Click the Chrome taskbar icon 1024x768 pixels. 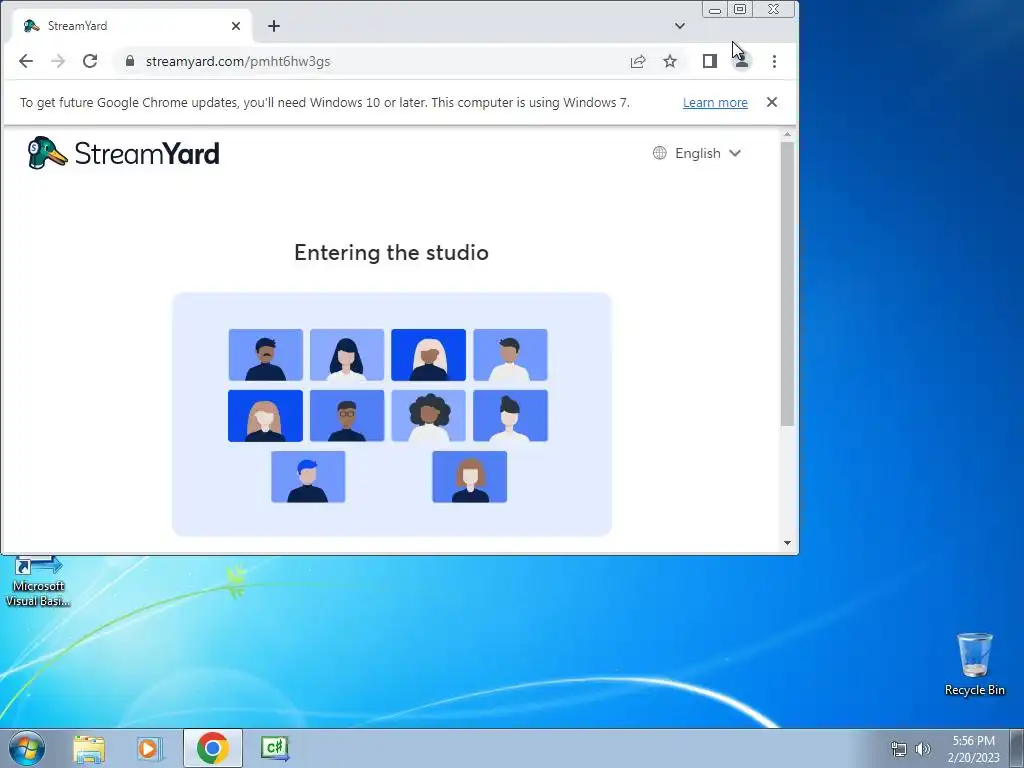[x=213, y=748]
